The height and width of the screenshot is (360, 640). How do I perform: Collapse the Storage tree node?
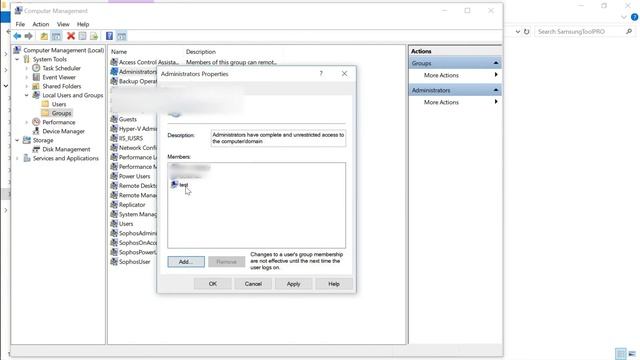pyautogui.click(x=17, y=140)
